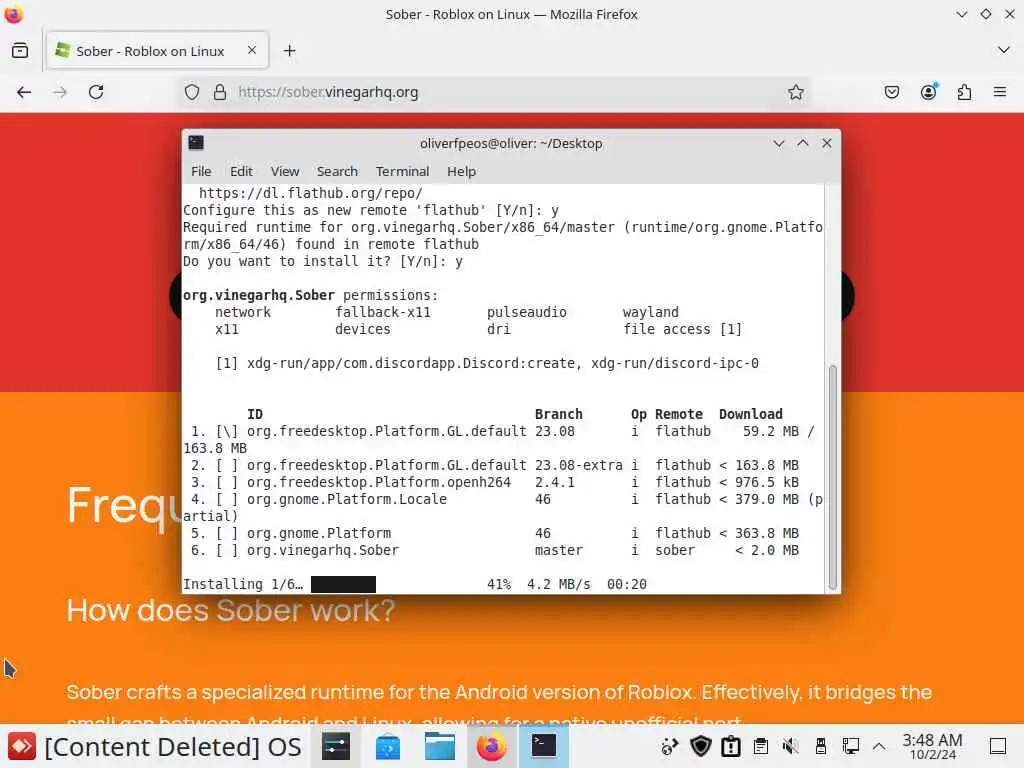
Task: Open the terminal View menu
Action: 285,171
